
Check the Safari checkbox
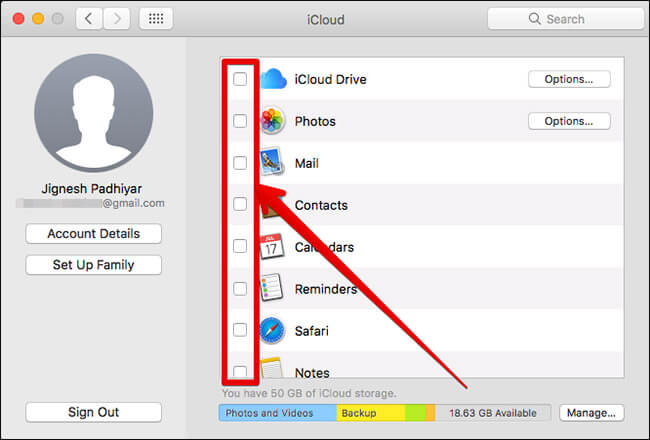pyautogui.click(x=240, y=330)
